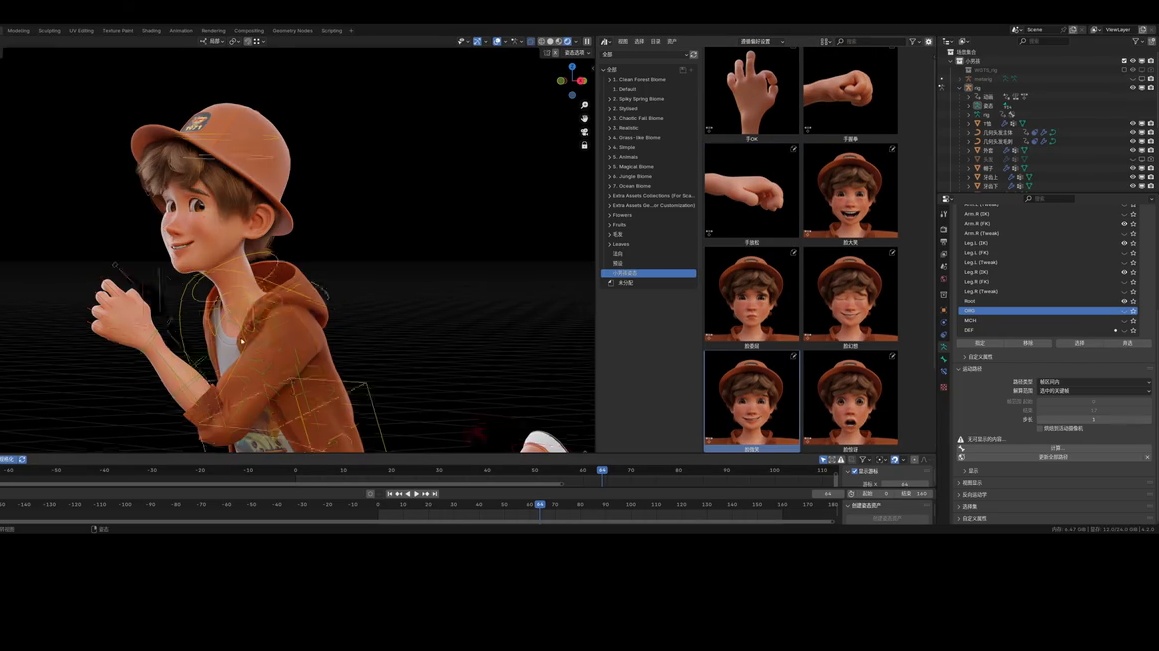Open the 视图 menu in asset browser
The image size is (1159, 651).
coord(622,42)
